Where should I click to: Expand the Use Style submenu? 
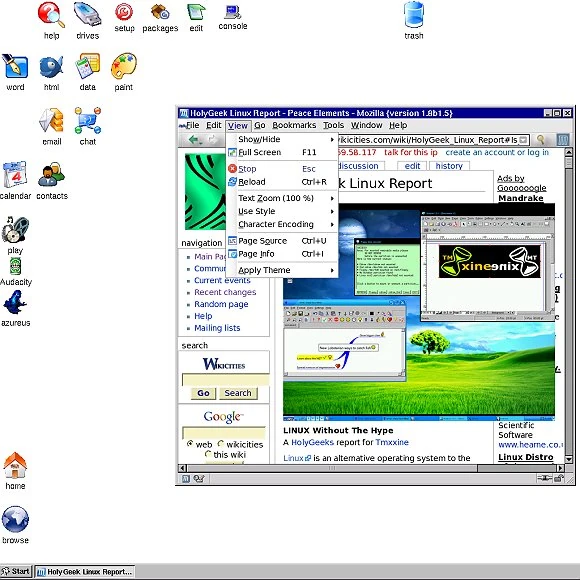(x=282, y=211)
